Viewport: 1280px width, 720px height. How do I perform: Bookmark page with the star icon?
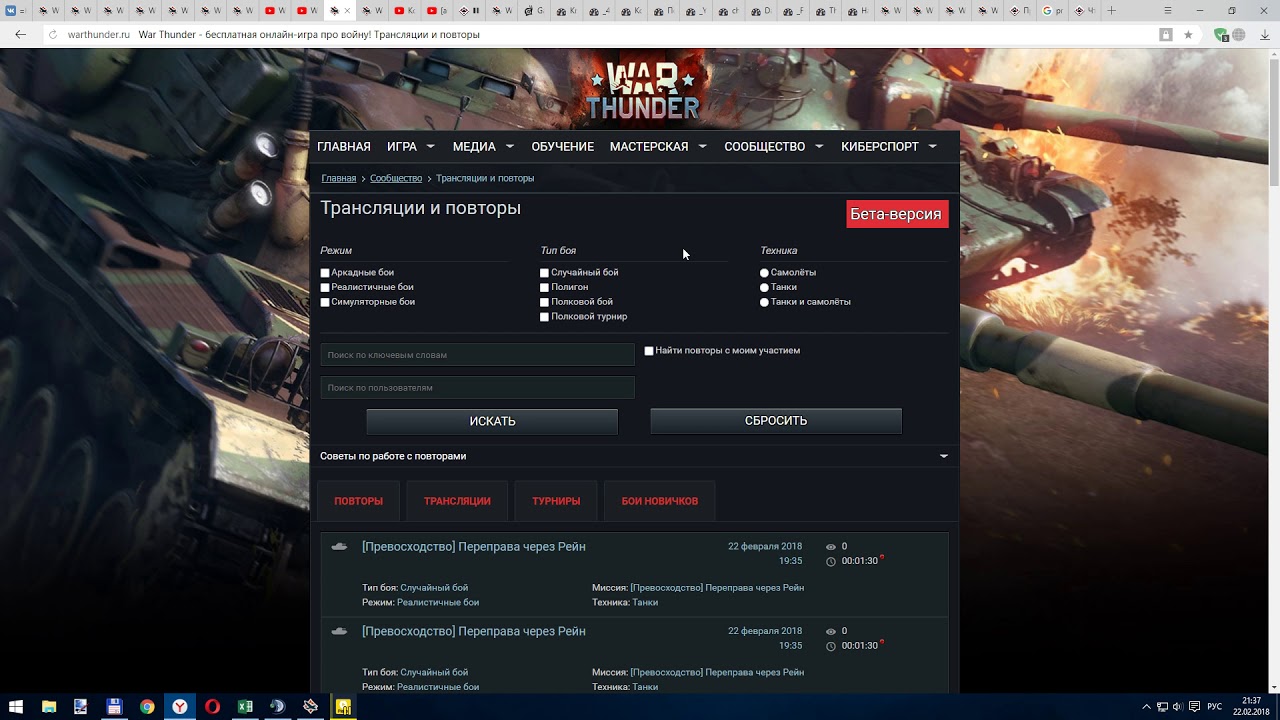click(1188, 34)
